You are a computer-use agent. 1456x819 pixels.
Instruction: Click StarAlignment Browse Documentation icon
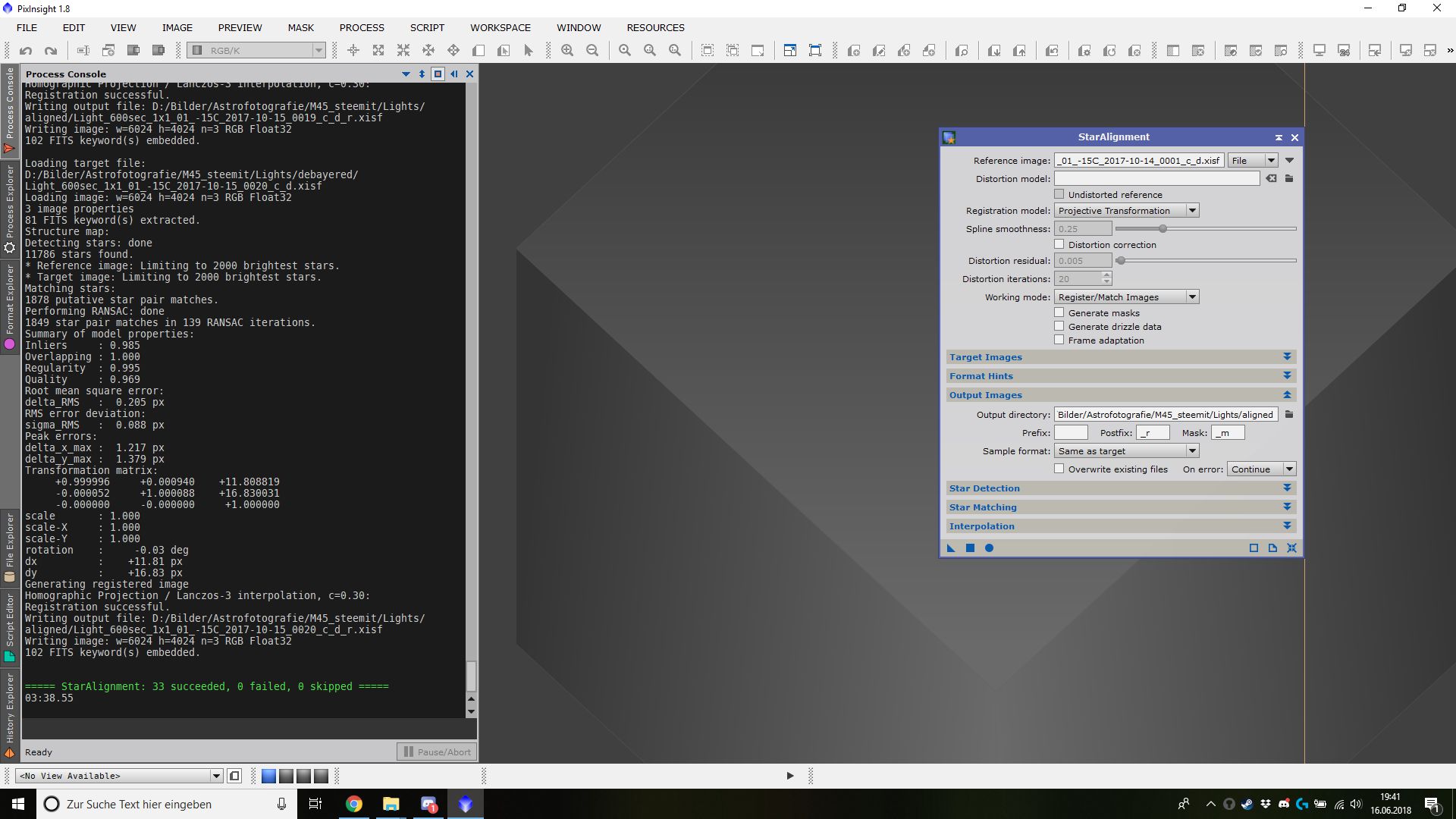(1272, 548)
